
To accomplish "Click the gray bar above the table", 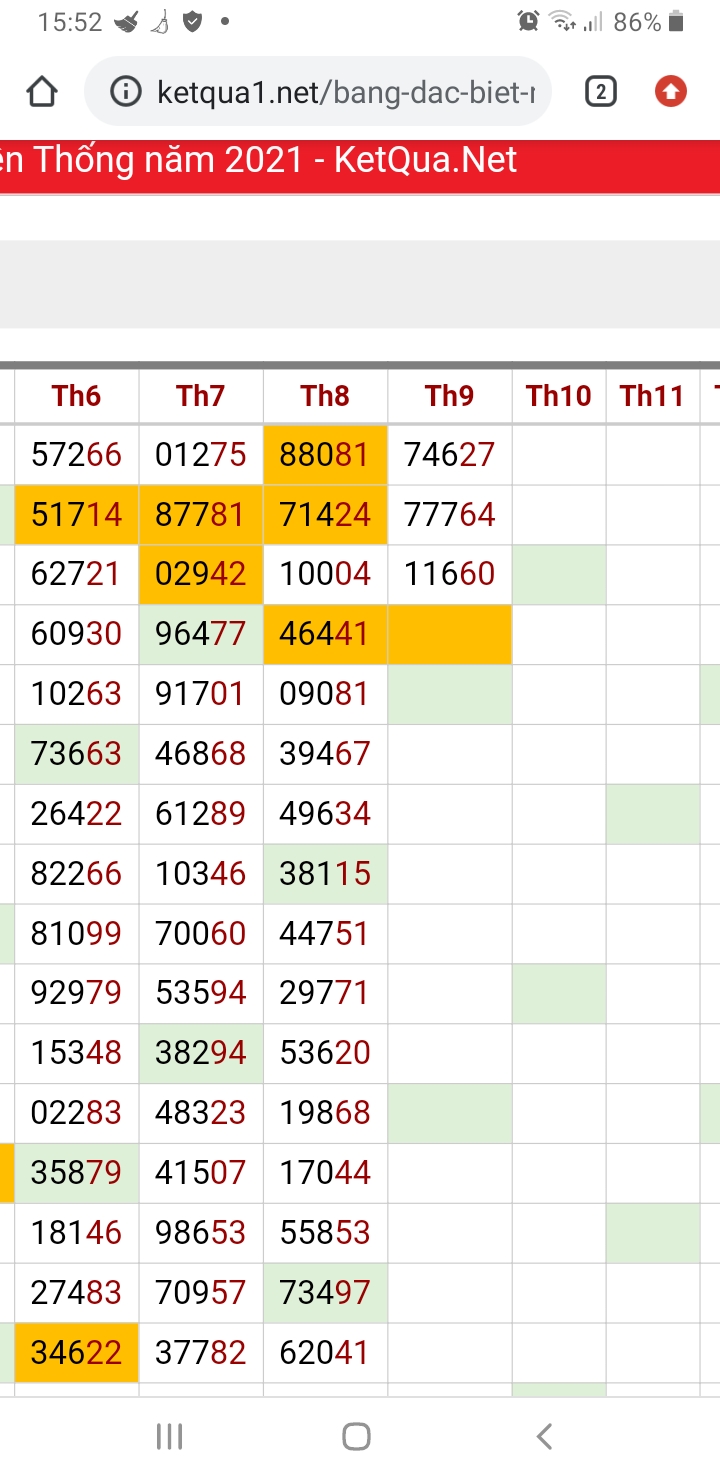I will [360, 284].
